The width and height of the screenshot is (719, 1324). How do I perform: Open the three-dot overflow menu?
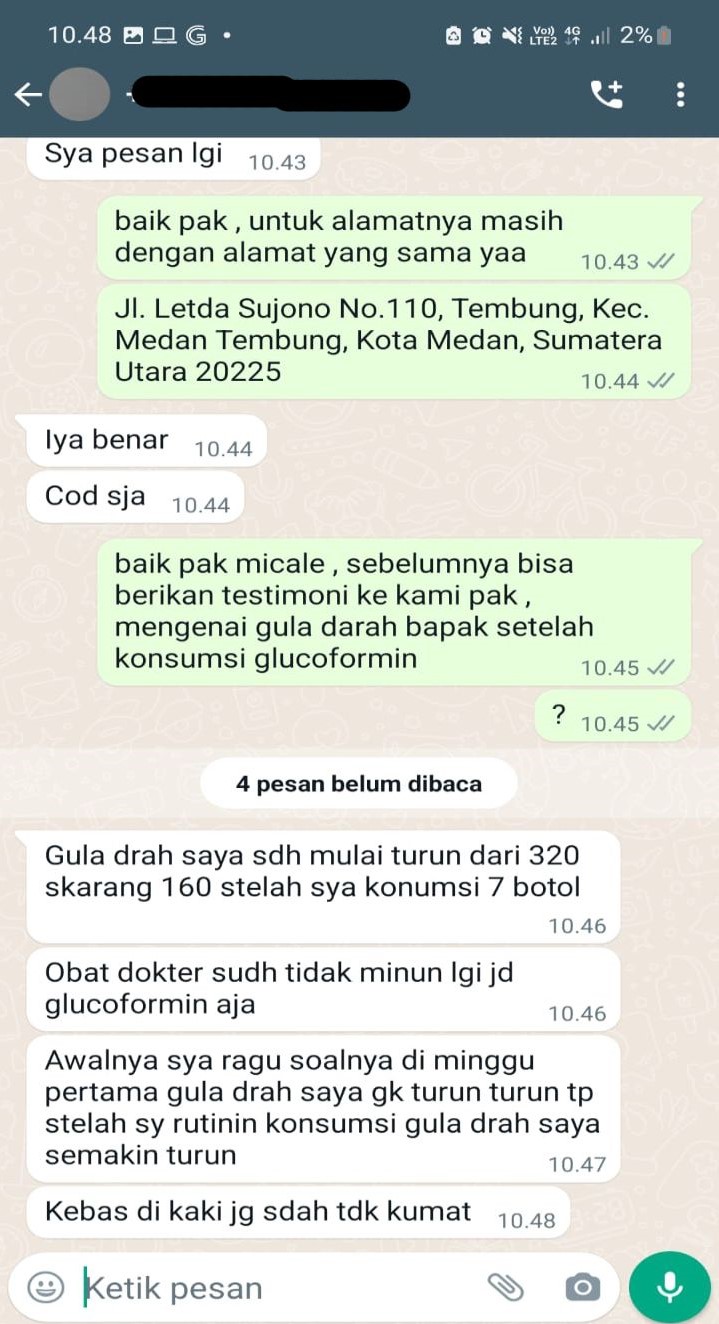click(x=680, y=95)
